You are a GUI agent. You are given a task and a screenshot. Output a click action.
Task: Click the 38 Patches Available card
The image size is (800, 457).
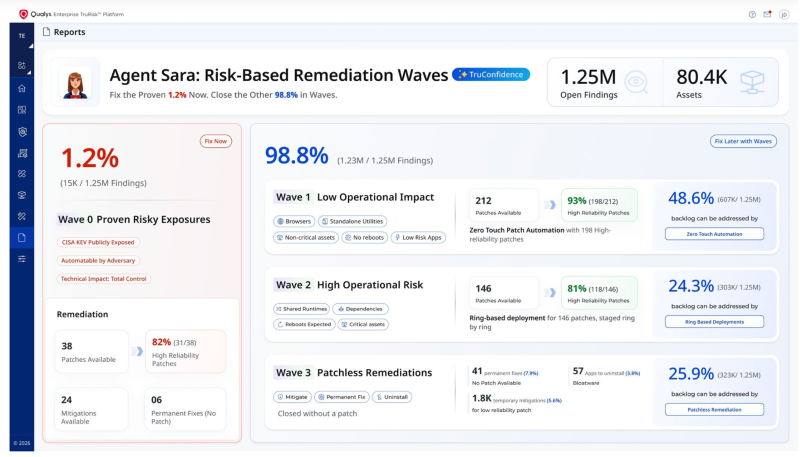(x=92, y=352)
